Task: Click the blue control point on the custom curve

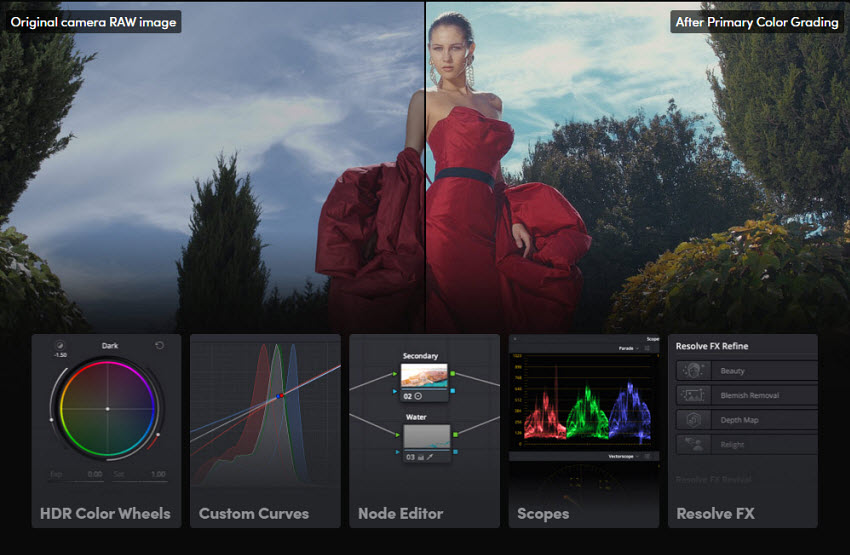Action: (278, 397)
